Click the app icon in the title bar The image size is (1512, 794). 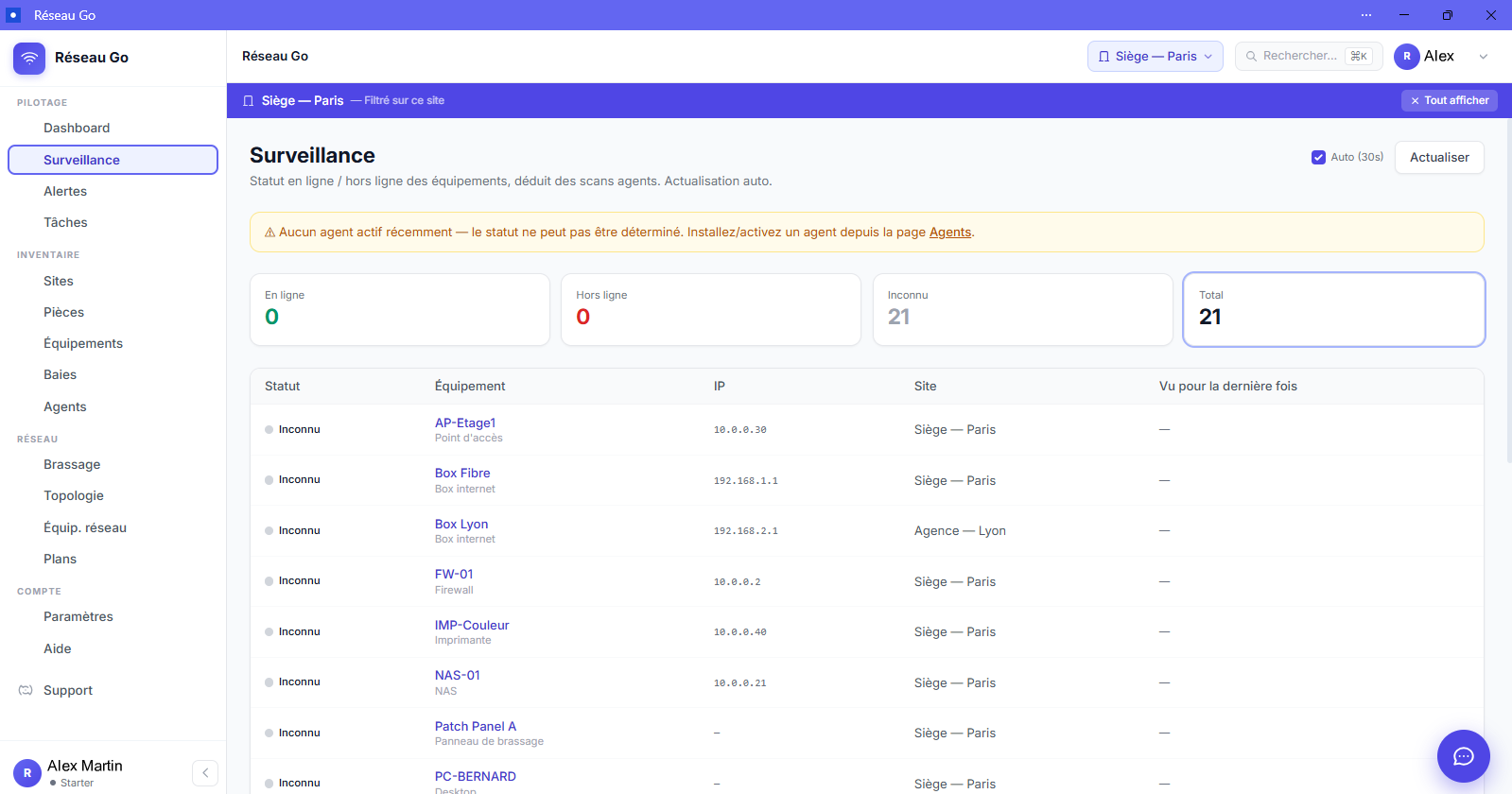pos(13,15)
